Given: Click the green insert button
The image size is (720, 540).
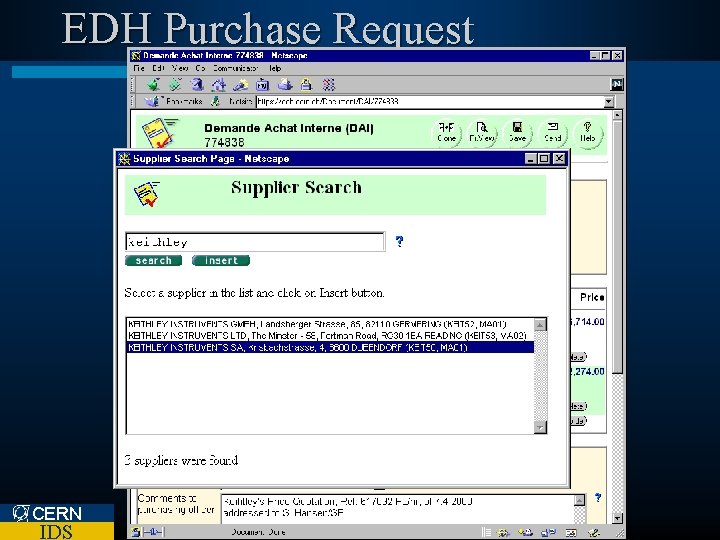Looking at the screenshot, I should (x=221, y=260).
